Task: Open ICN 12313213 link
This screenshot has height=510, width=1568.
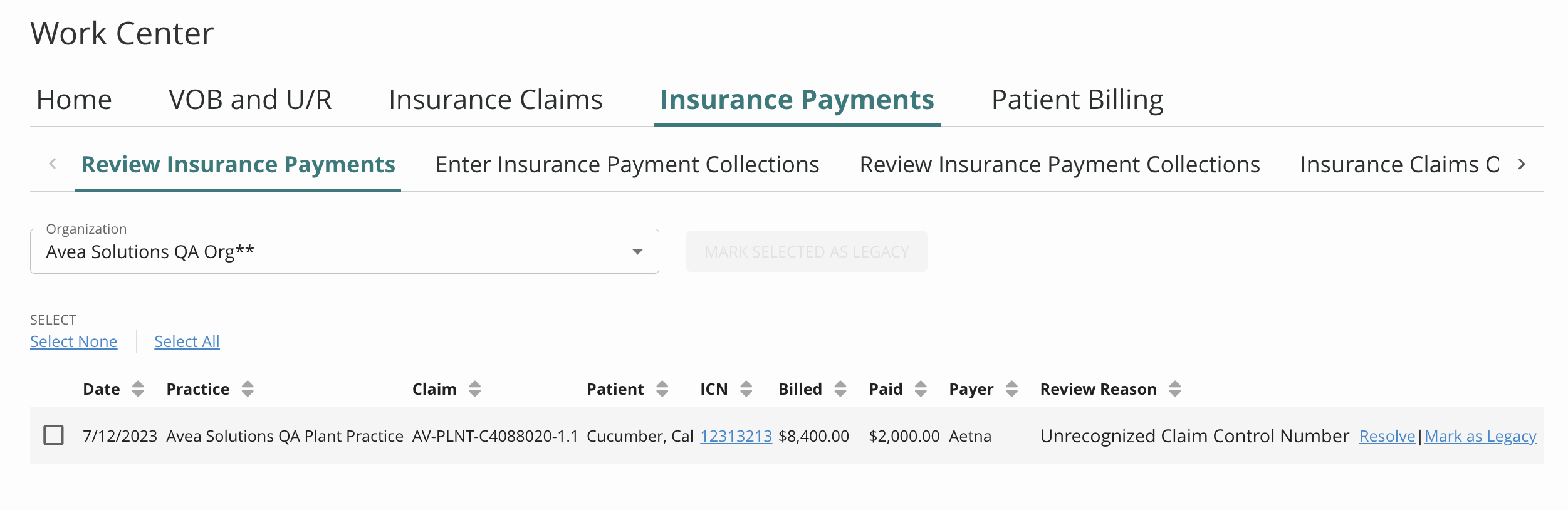Action: 736,436
